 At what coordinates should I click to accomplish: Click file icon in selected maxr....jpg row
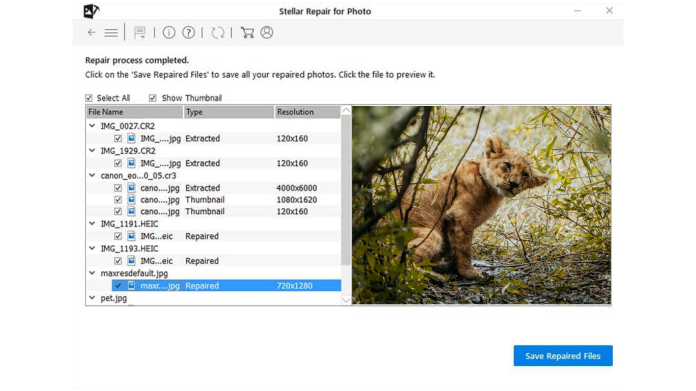tap(131, 286)
